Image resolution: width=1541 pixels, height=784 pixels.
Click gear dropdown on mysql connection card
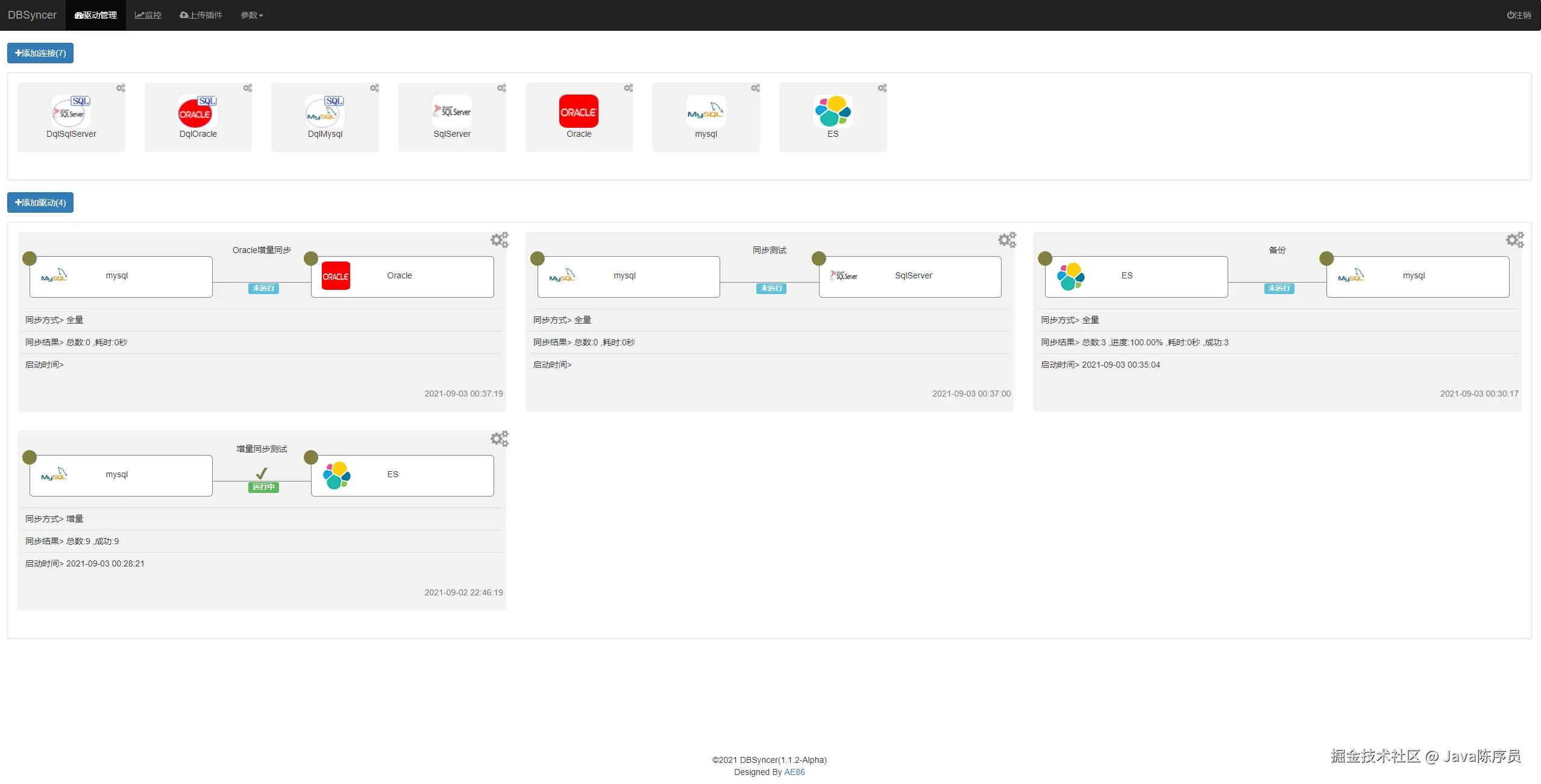click(755, 88)
